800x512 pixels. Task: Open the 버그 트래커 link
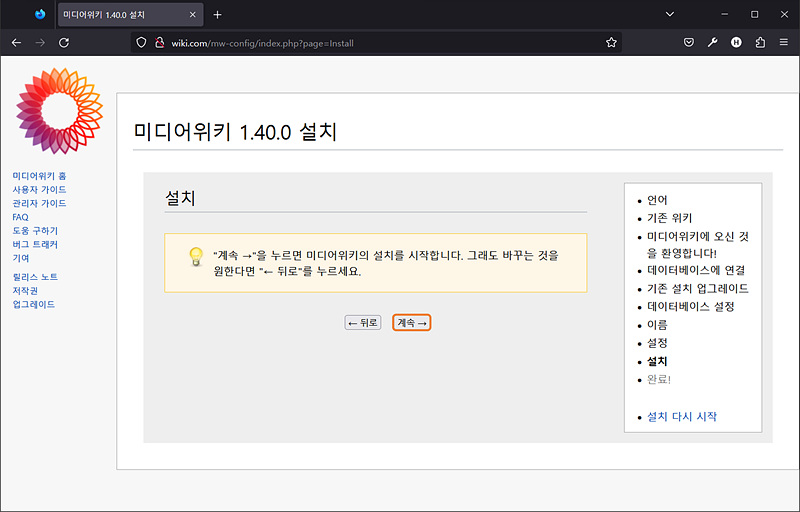(35, 245)
